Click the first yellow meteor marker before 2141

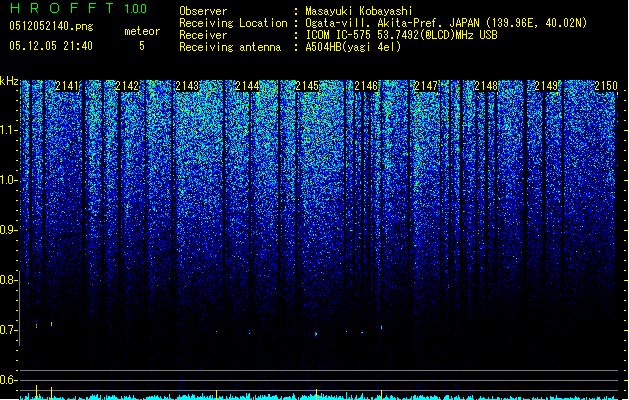[x=37, y=392]
